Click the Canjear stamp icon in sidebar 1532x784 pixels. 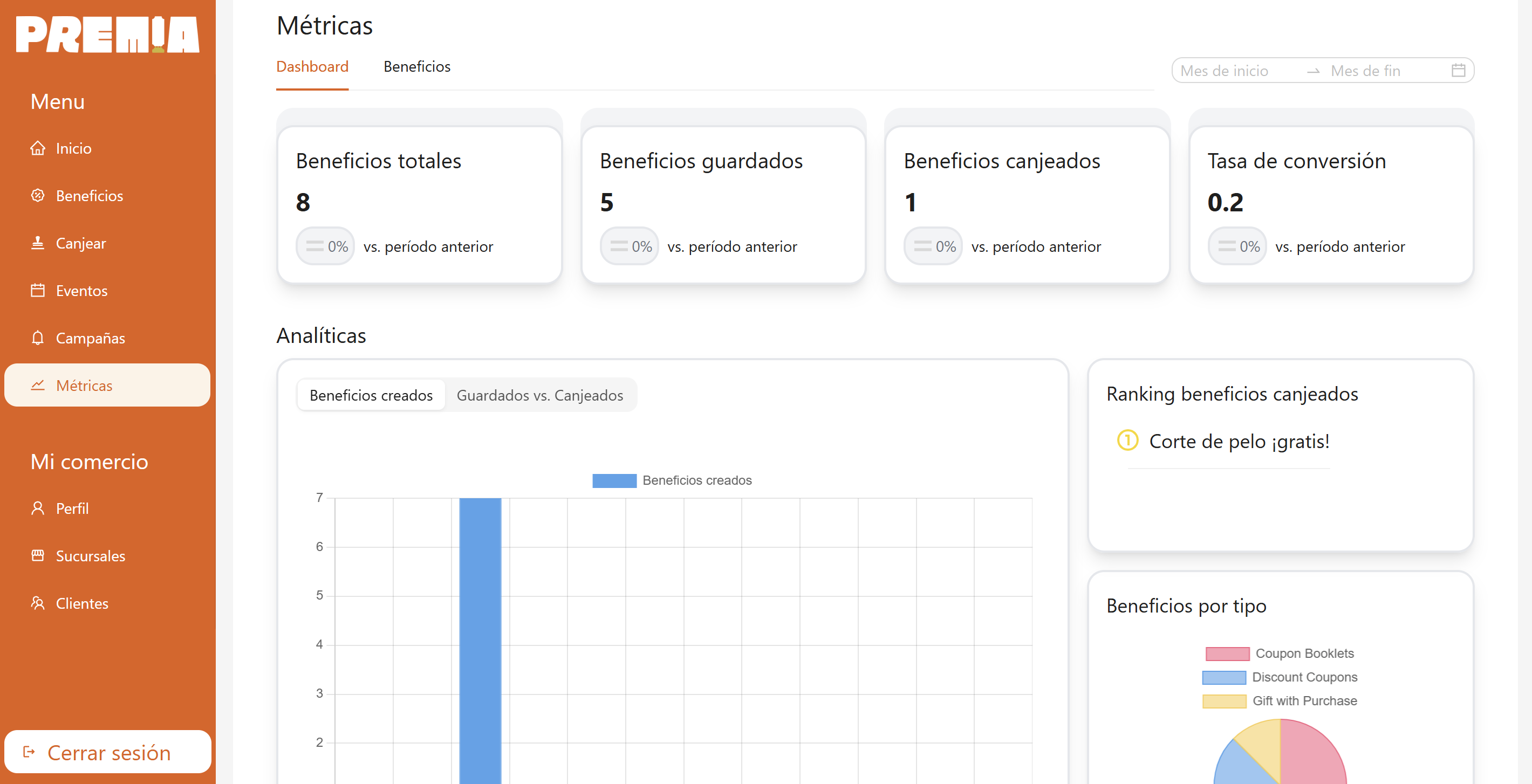point(37,243)
